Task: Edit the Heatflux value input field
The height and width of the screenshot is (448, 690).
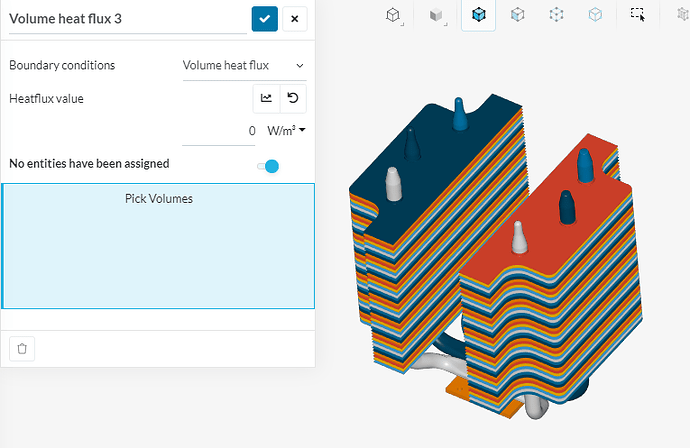Action: pos(219,131)
